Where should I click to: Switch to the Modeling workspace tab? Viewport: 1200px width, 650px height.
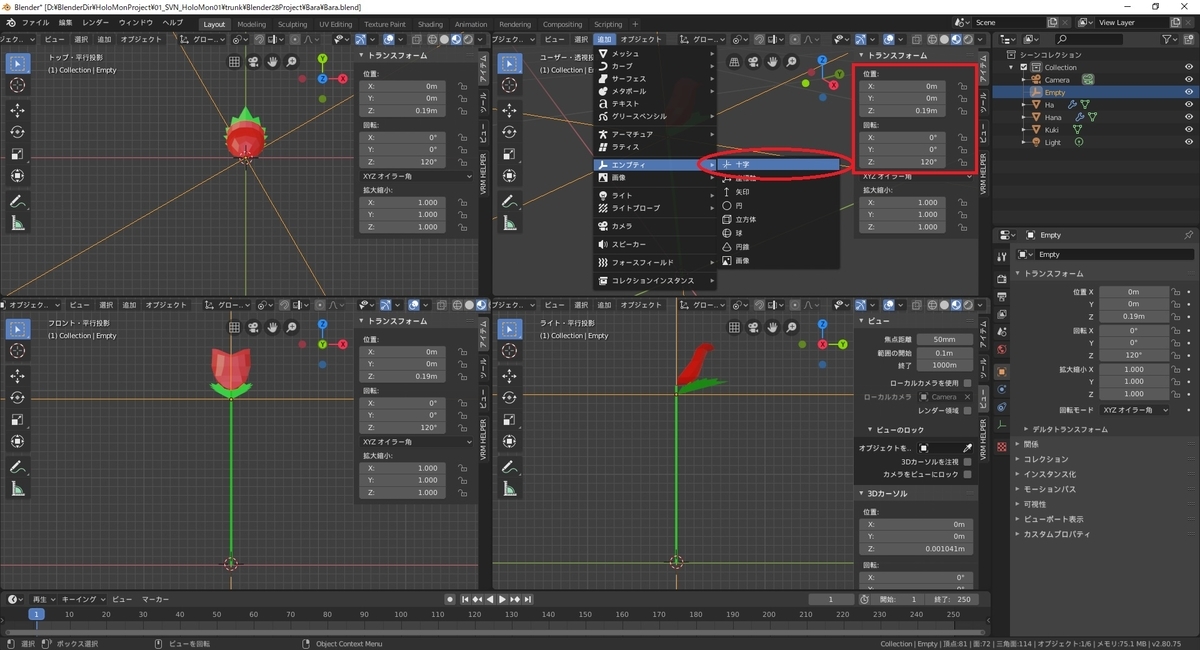click(x=251, y=24)
